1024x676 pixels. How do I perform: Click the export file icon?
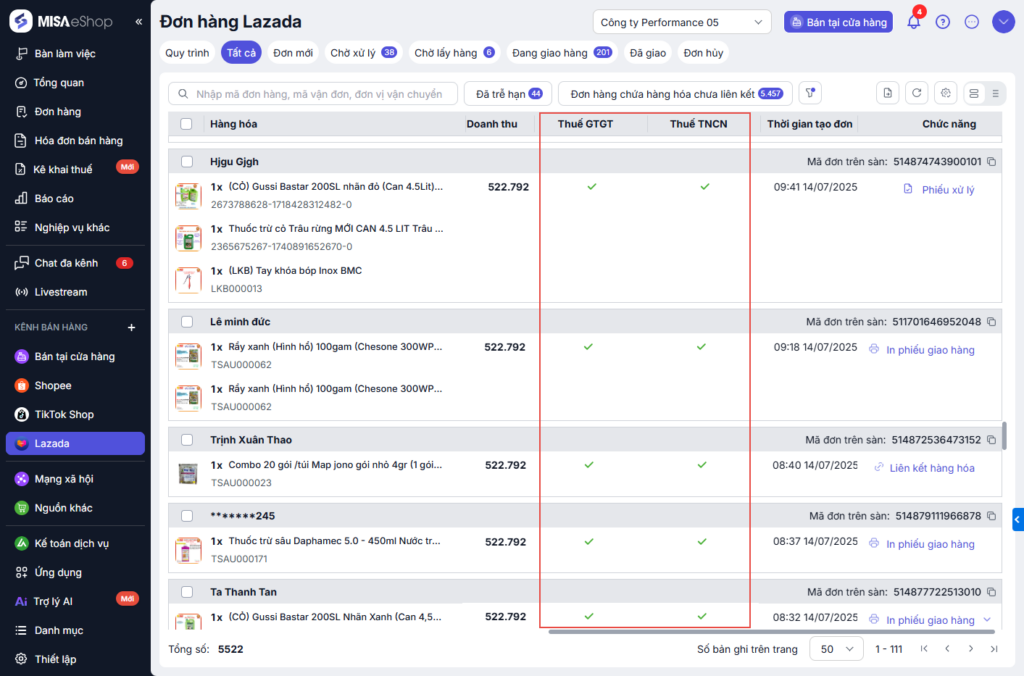tap(887, 93)
